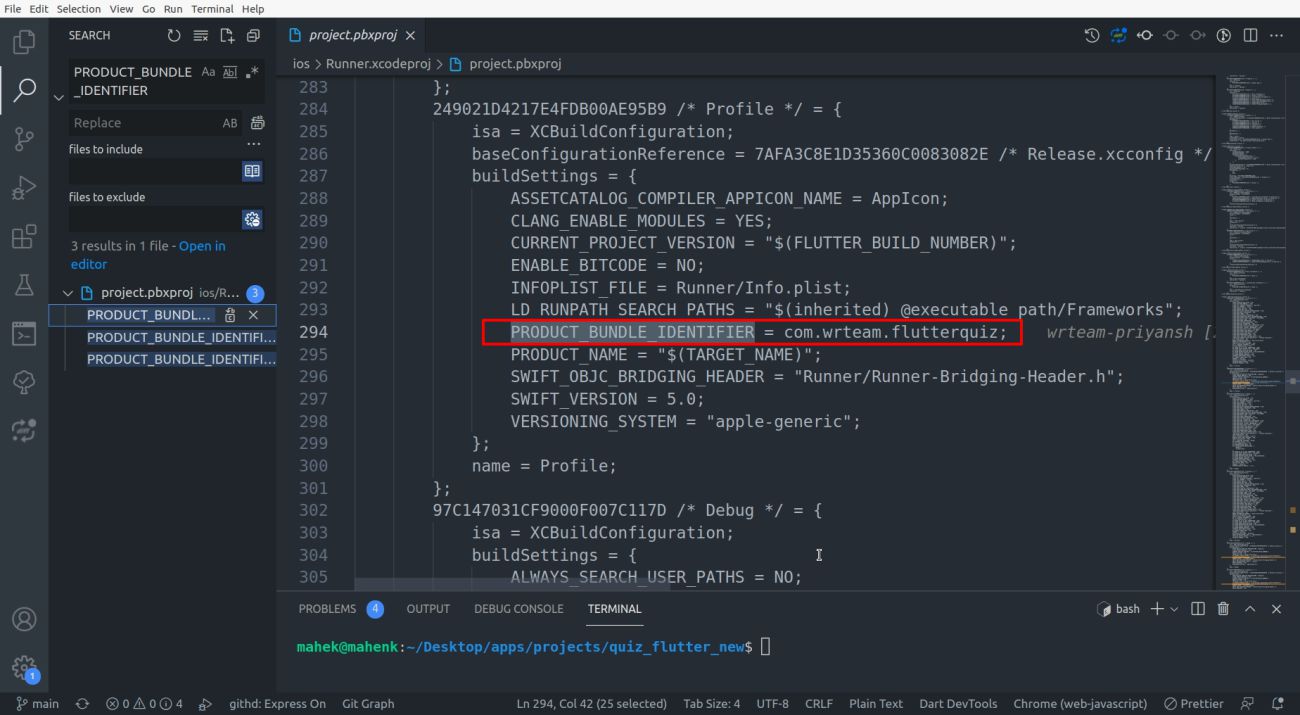1300x715 pixels.
Task: Open the new terminal launch profile dropdown
Action: pyautogui.click(x=1174, y=609)
